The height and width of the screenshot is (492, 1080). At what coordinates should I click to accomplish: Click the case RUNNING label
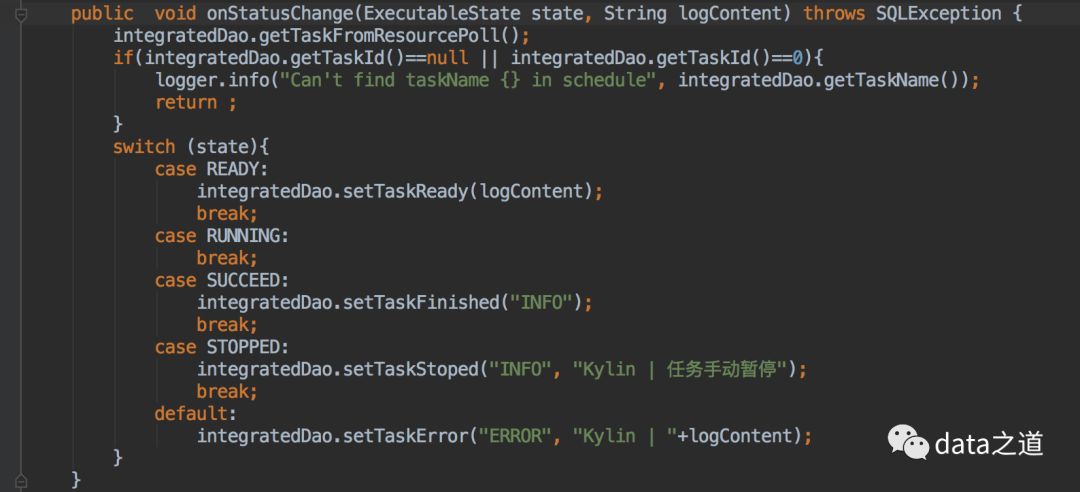pos(222,236)
